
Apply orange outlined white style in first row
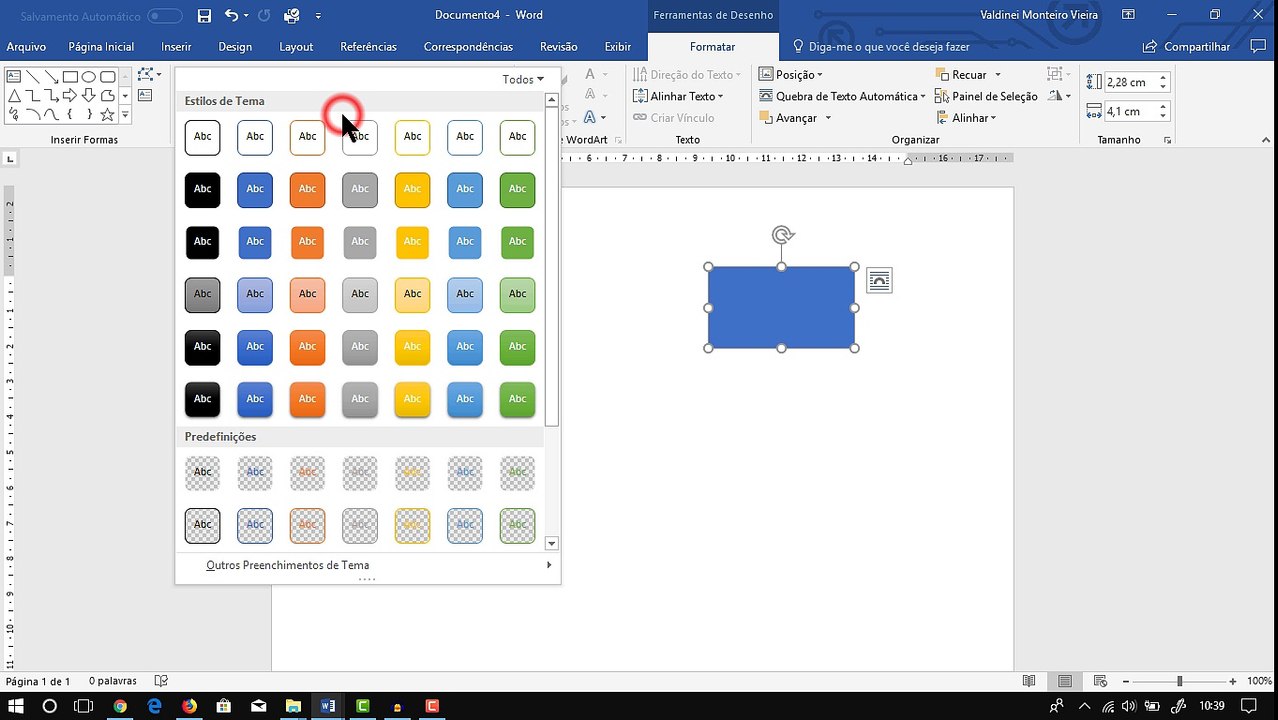coord(308,137)
